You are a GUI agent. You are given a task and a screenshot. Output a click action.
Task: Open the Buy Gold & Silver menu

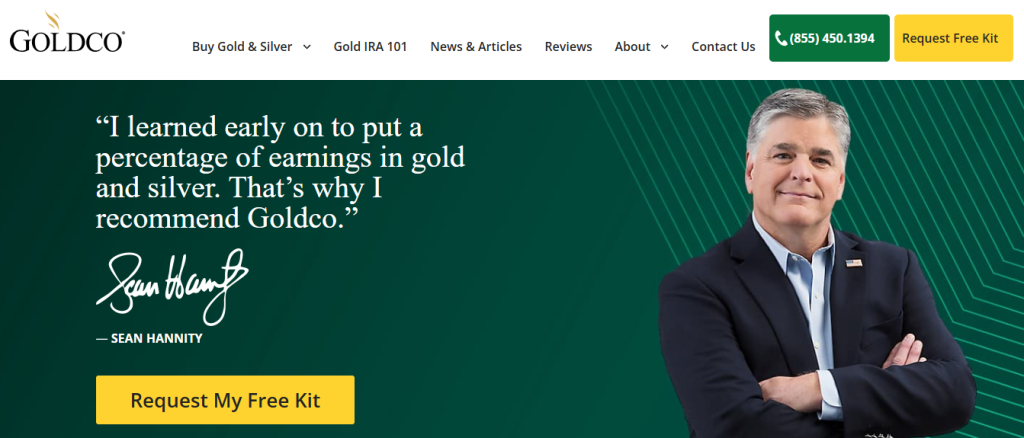click(242, 47)
